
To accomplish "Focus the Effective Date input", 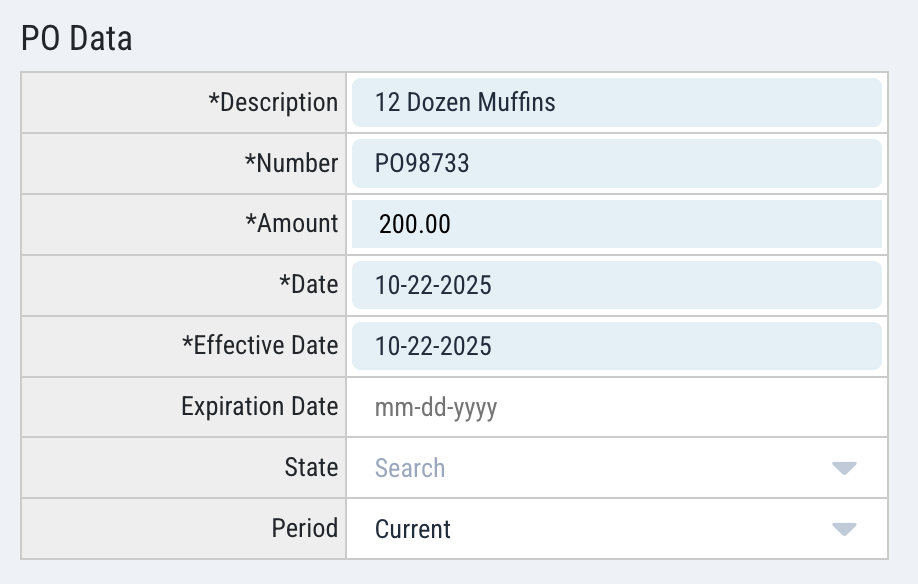I will [617, 346].
